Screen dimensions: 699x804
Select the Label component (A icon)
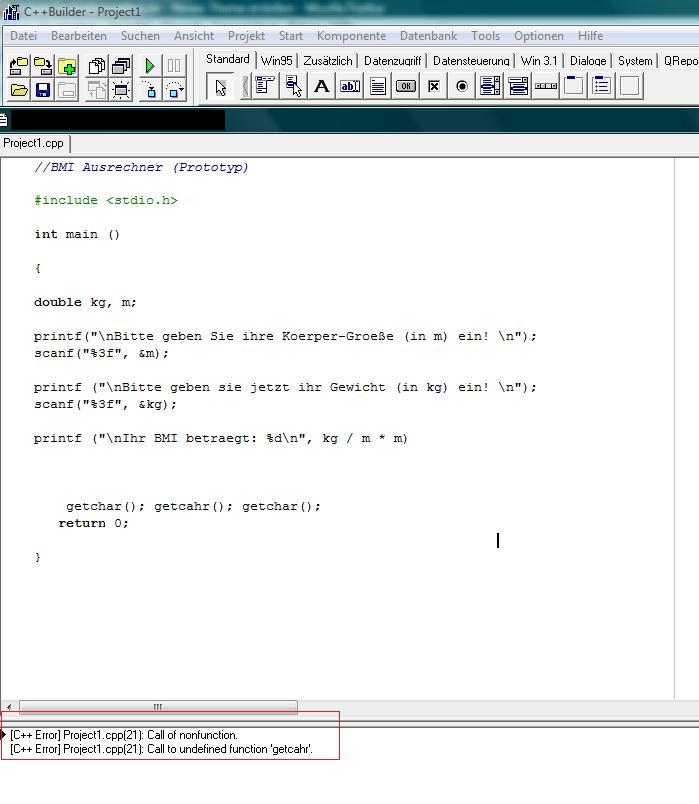pos(322,86)
